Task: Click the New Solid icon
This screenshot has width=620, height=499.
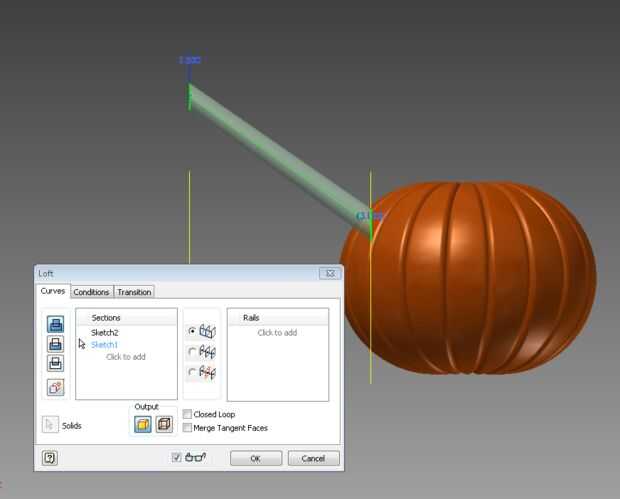Action: click(x=55, y=387)
